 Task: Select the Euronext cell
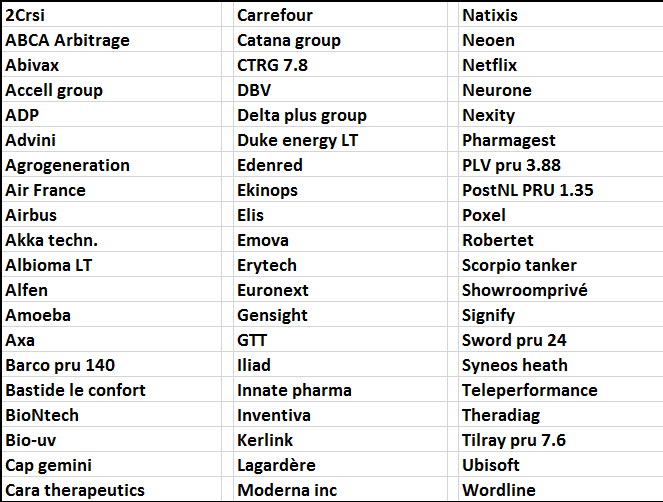340,290
